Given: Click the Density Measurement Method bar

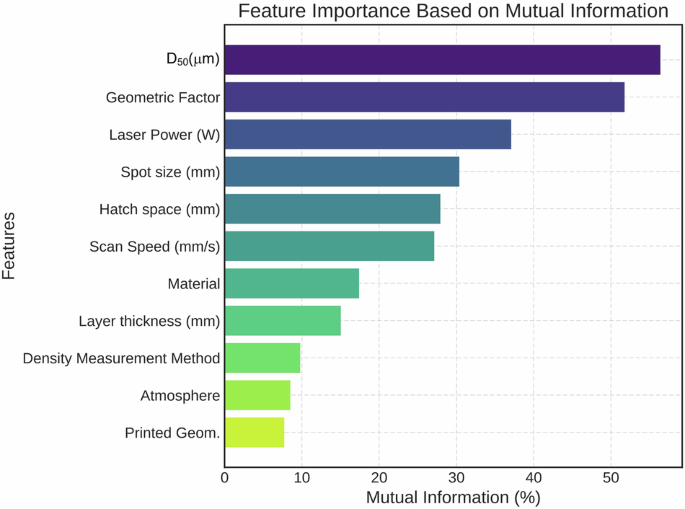Looking at the screenshot, I should [263, 358].
